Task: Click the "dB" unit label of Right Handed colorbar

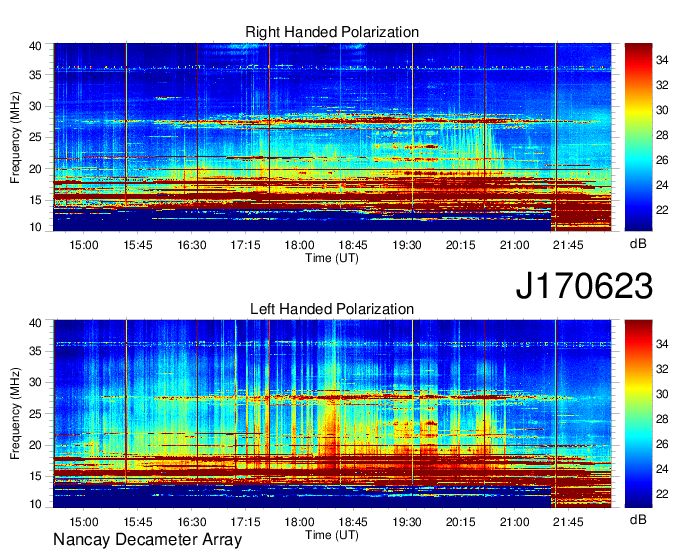Action: pyautogui.click(x=638, y=244)
